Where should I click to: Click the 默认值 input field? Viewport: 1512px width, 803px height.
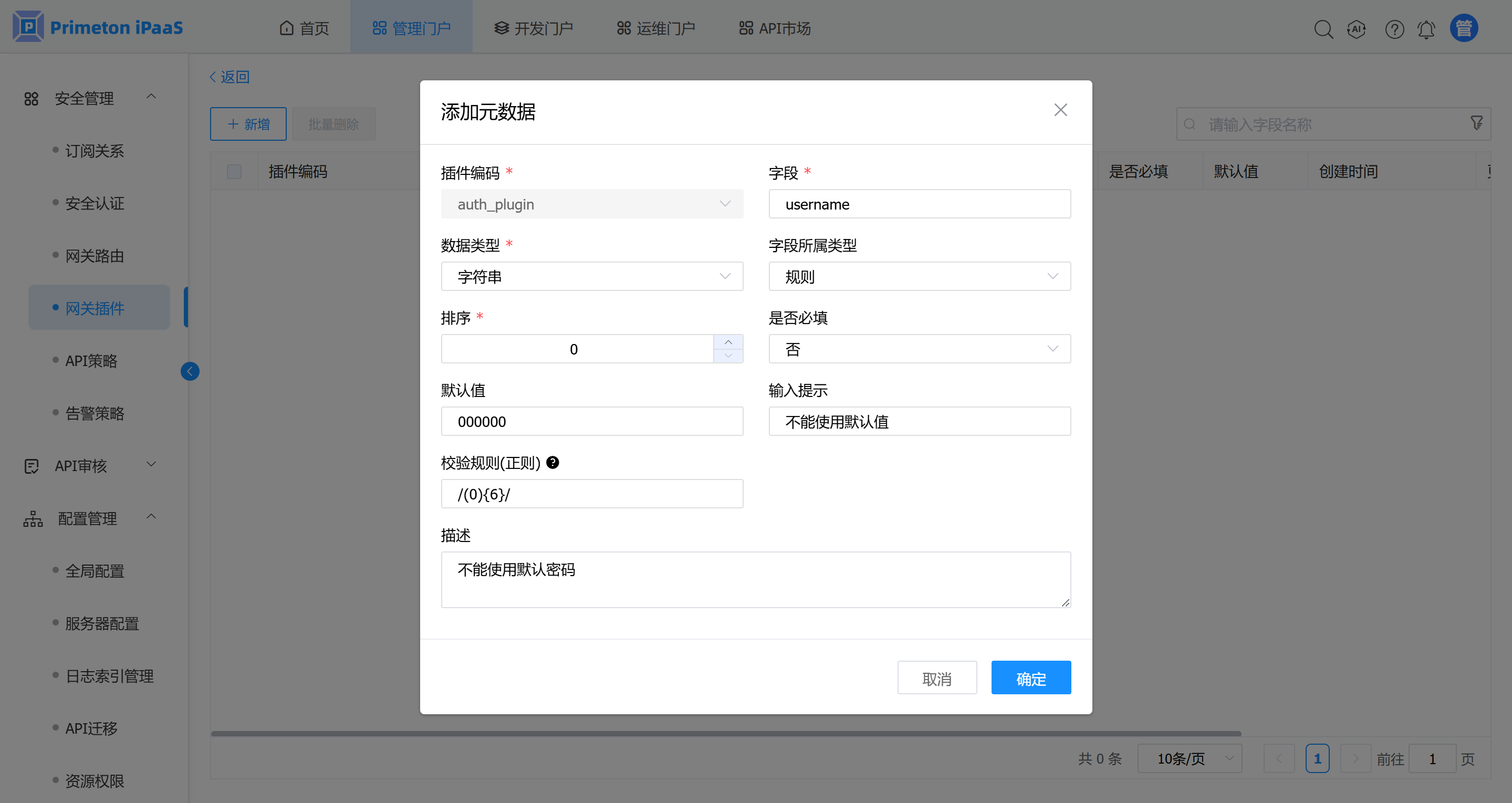coord(592,422)
